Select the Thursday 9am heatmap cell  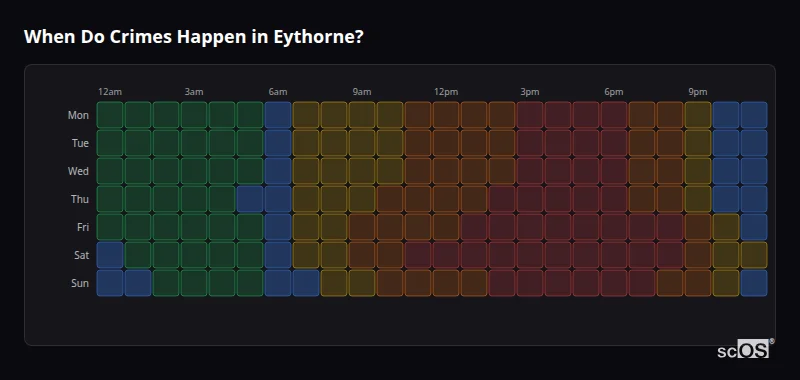tap(362, 199)
